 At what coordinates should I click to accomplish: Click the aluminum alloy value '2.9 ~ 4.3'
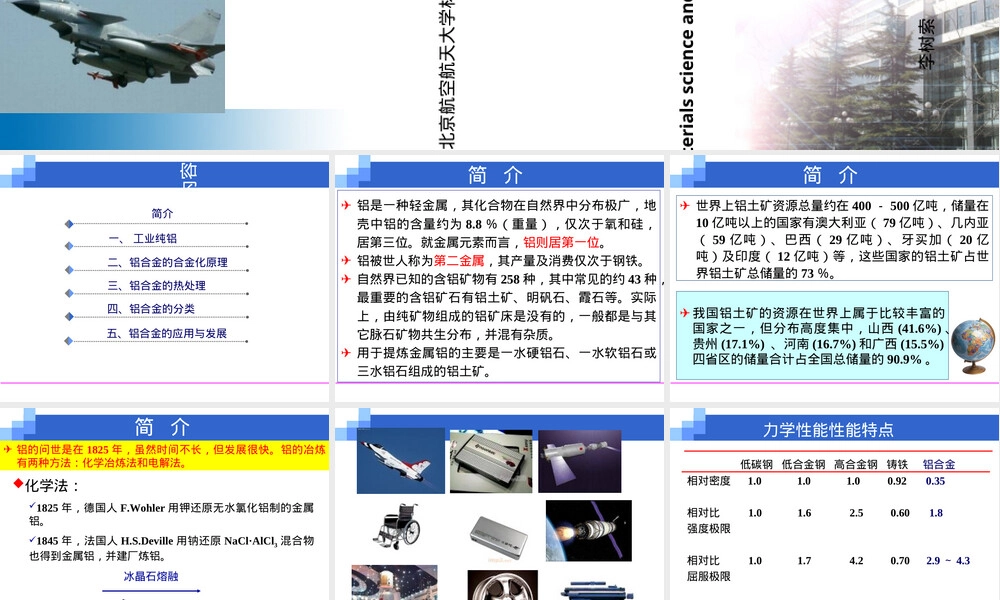coord(948,561)
